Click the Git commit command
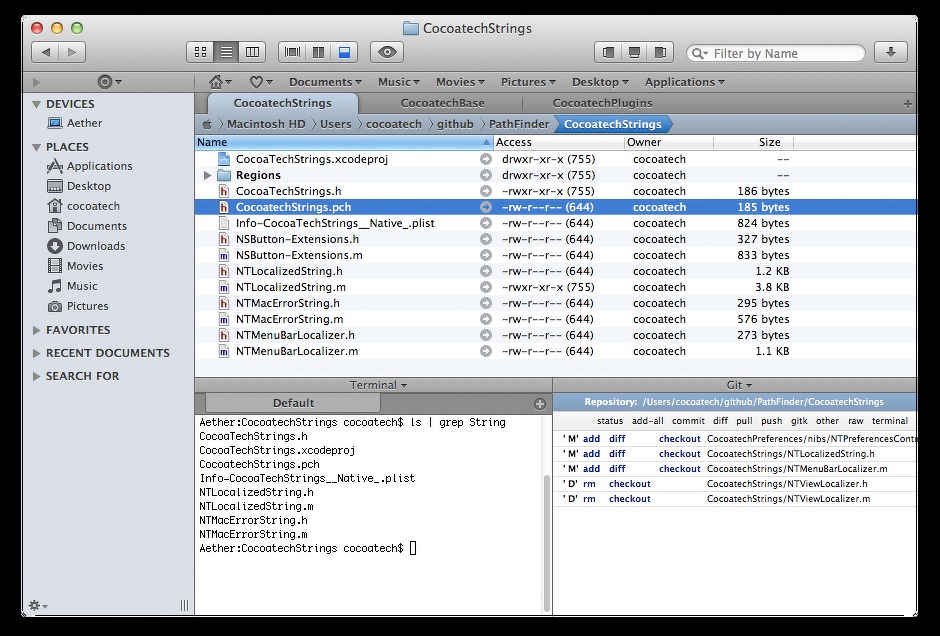Image resolution: width=940 pixels, height=636 pixels. click(x=688, y=421)
